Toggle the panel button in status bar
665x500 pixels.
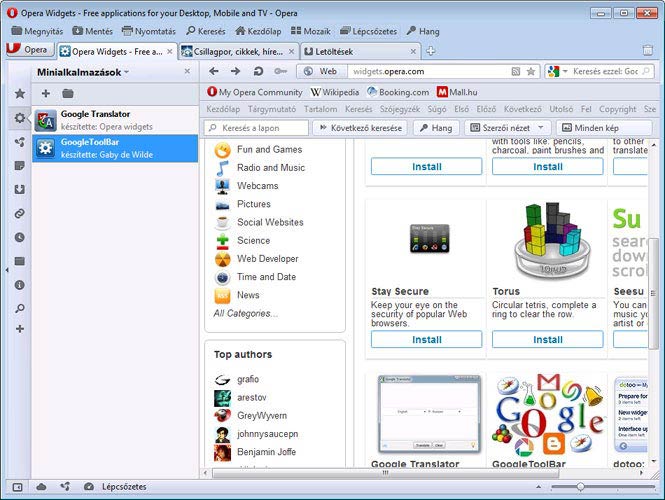pos(17,487)
